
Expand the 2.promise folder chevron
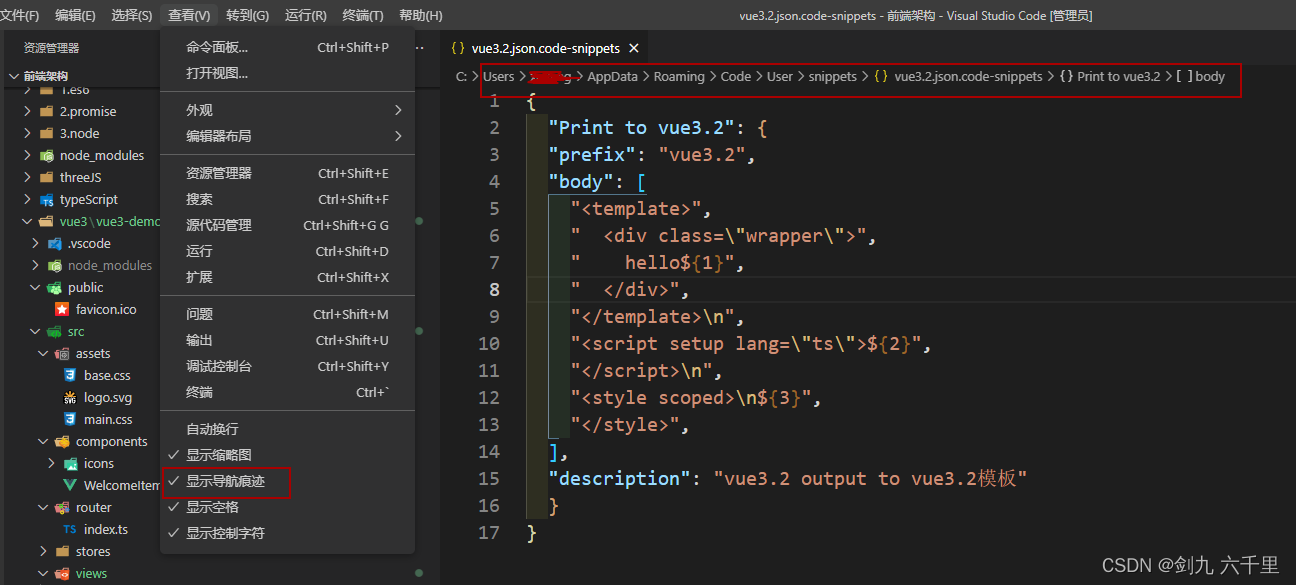point(28,111)
